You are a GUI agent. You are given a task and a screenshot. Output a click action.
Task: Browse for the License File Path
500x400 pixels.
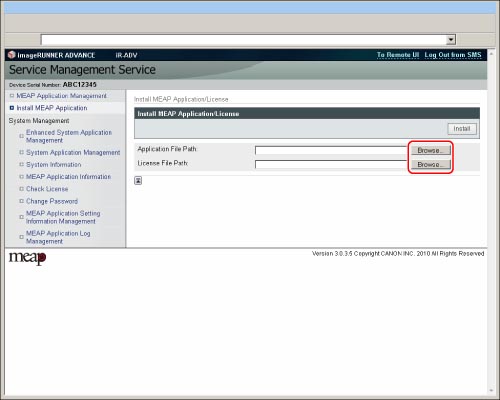[430, 165]
